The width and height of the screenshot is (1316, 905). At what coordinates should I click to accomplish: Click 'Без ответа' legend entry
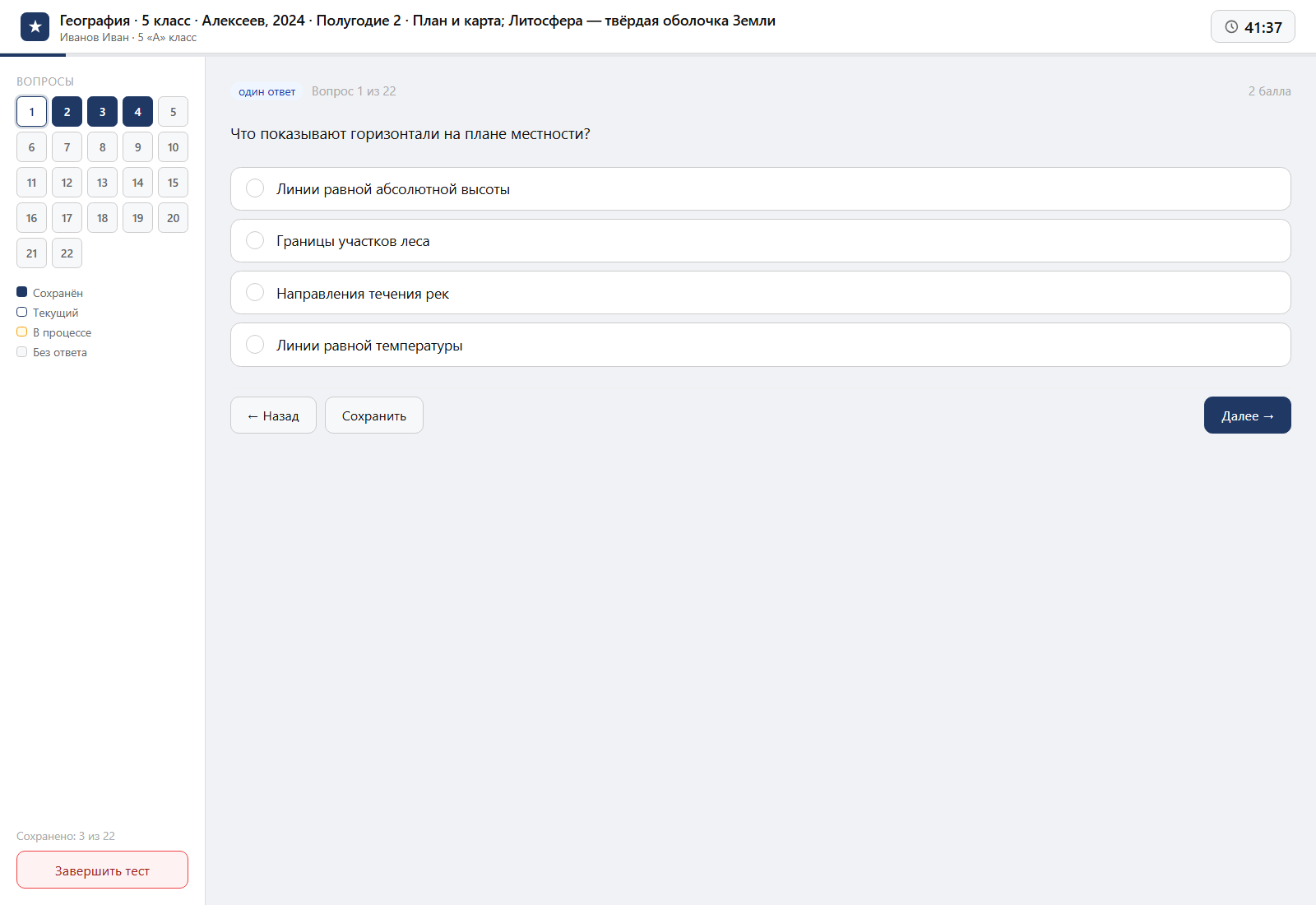(x=52, y=352)
